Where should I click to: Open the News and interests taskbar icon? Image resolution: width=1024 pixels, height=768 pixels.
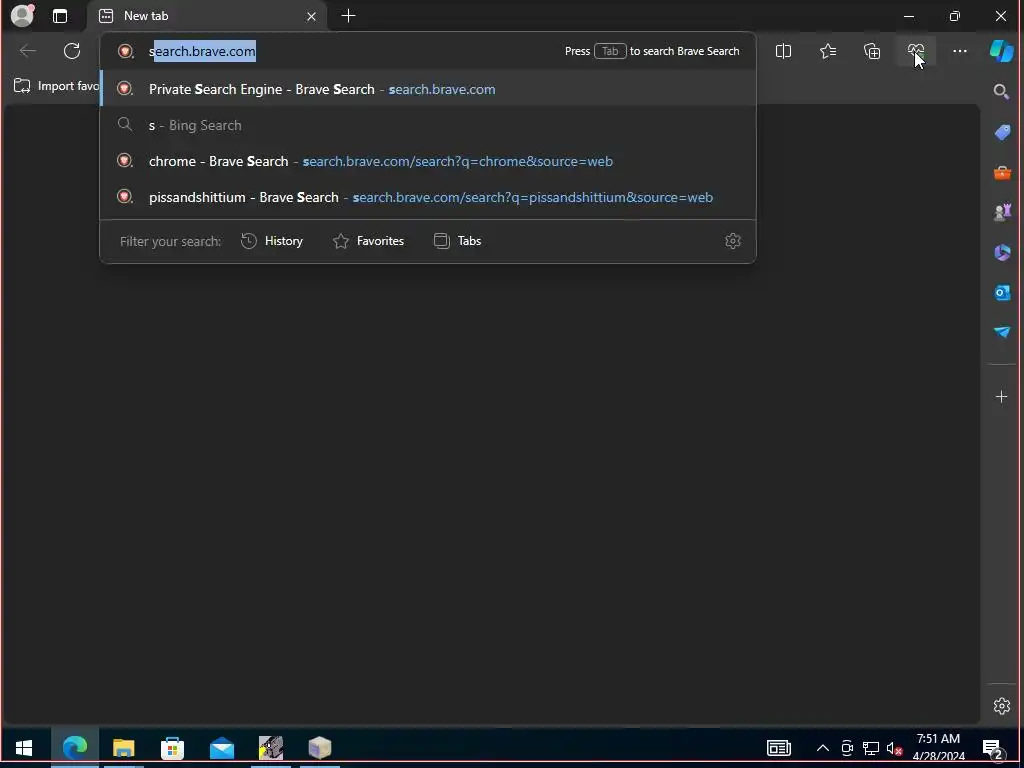pyautogui.click(x=778, y=748)
